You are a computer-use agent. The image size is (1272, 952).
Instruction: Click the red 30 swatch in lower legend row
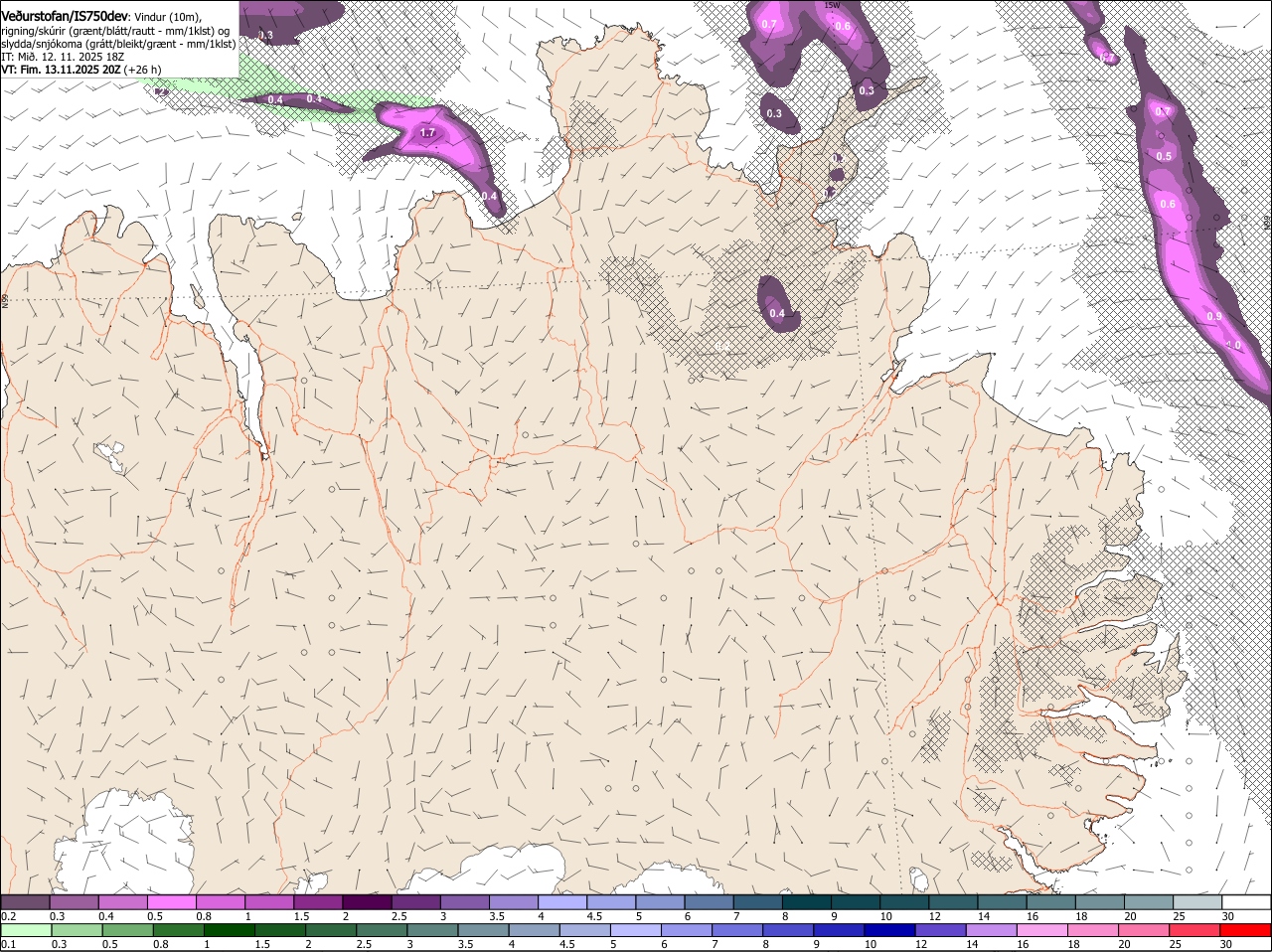click(1245, 931)
